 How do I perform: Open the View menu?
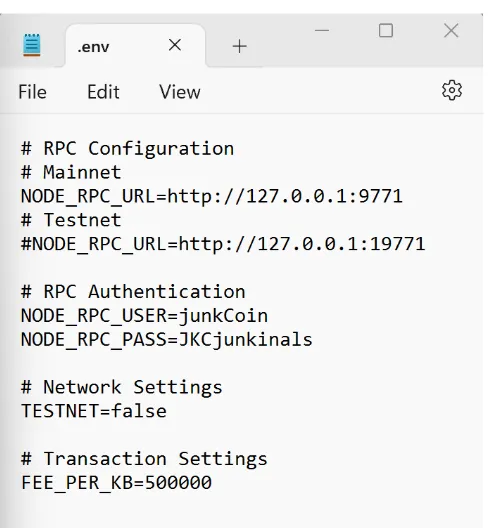(x=180, y=92)
